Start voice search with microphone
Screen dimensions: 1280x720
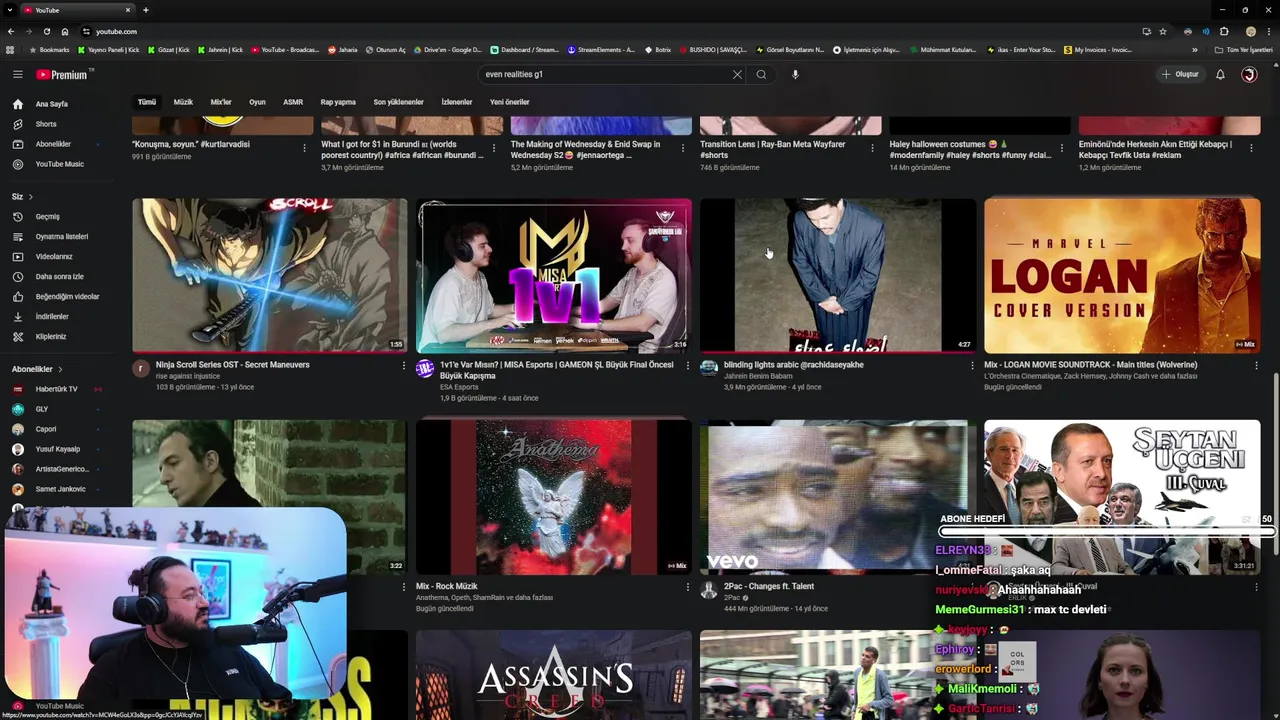coord(795,74)
